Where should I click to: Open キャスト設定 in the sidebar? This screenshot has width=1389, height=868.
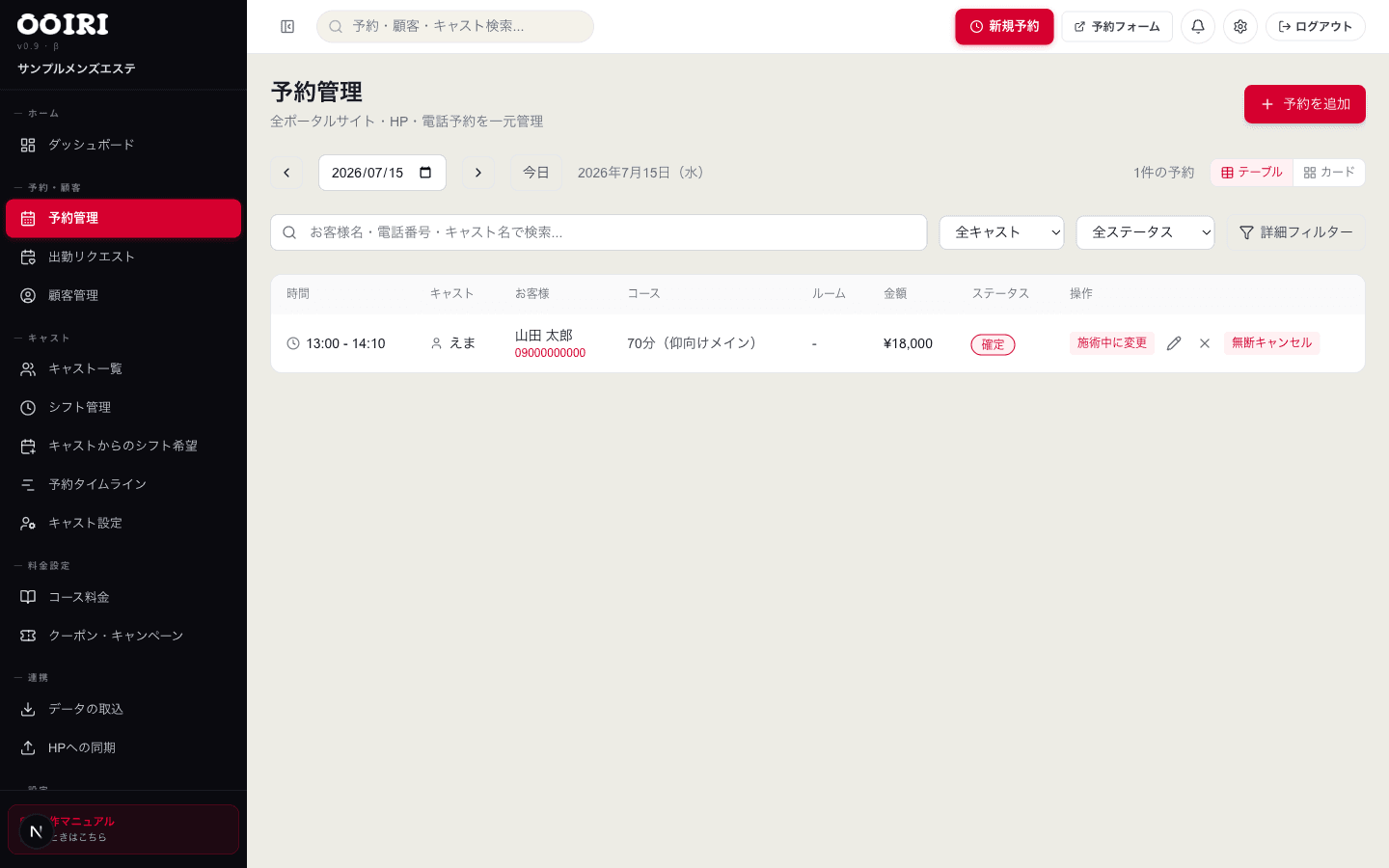[x=123, y=523]
